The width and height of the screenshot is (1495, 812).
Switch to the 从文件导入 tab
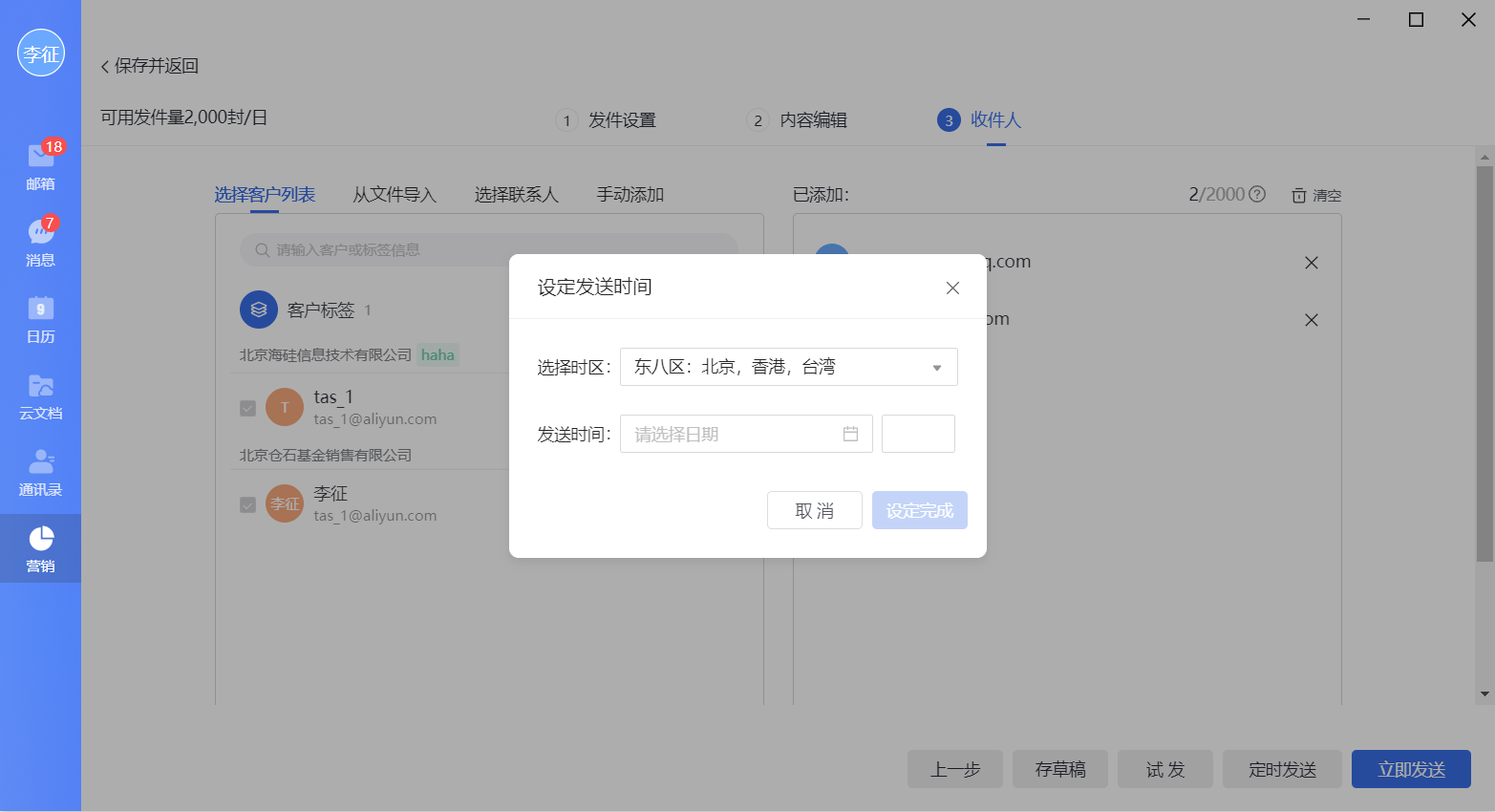[x=395, y=194]
